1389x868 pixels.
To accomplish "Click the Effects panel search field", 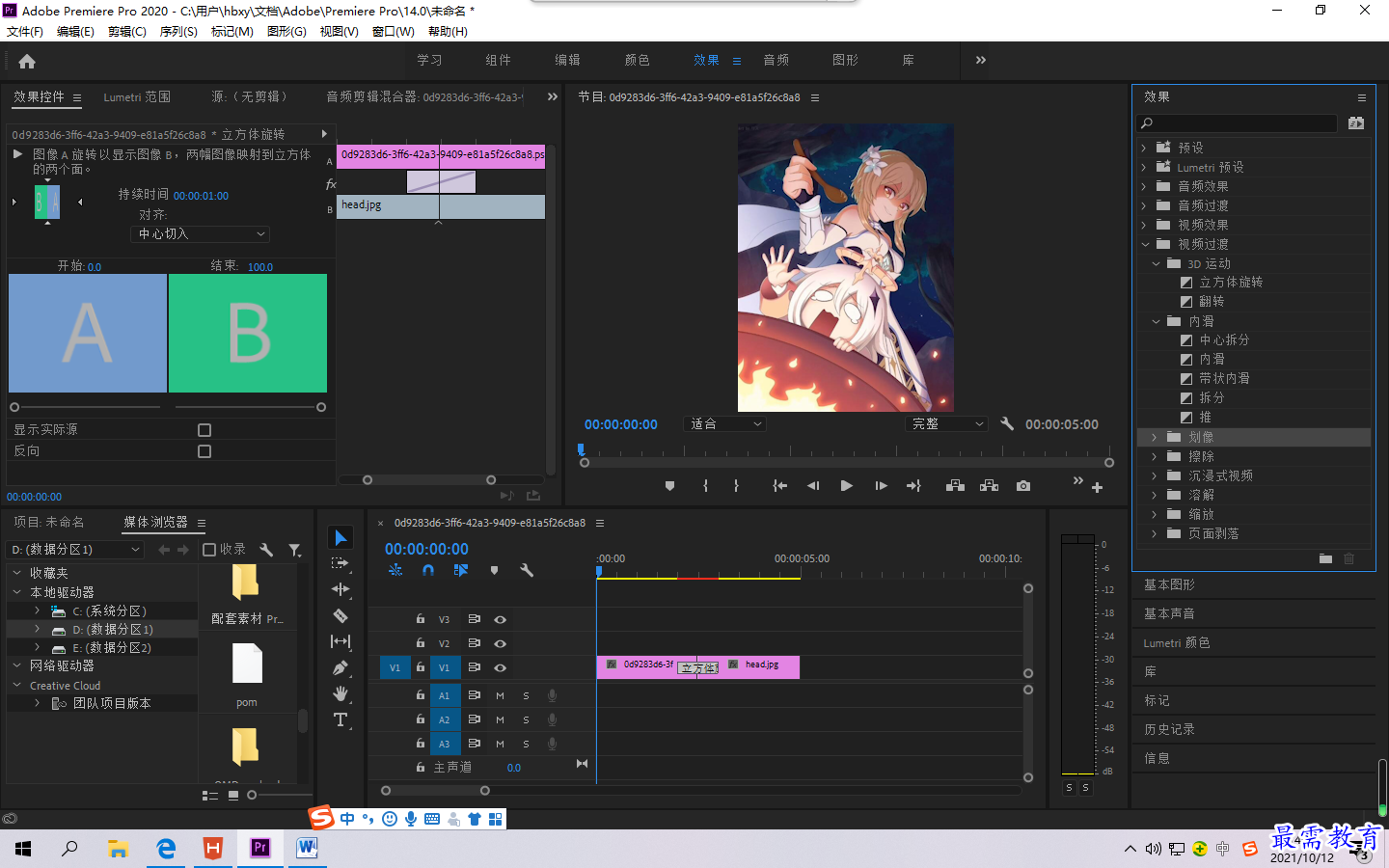I will tap(1238, 123).
